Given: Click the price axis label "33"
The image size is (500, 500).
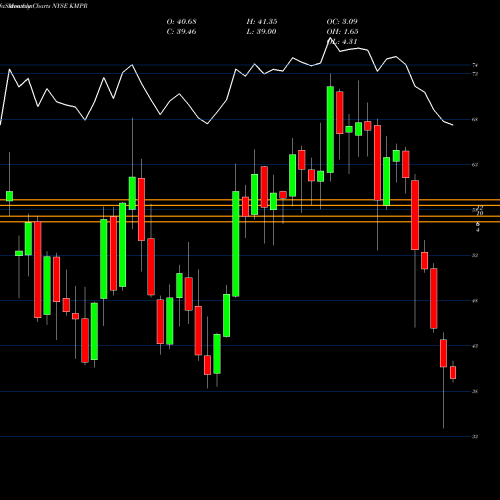Looking at the screenshot, I should pos(475,437).
